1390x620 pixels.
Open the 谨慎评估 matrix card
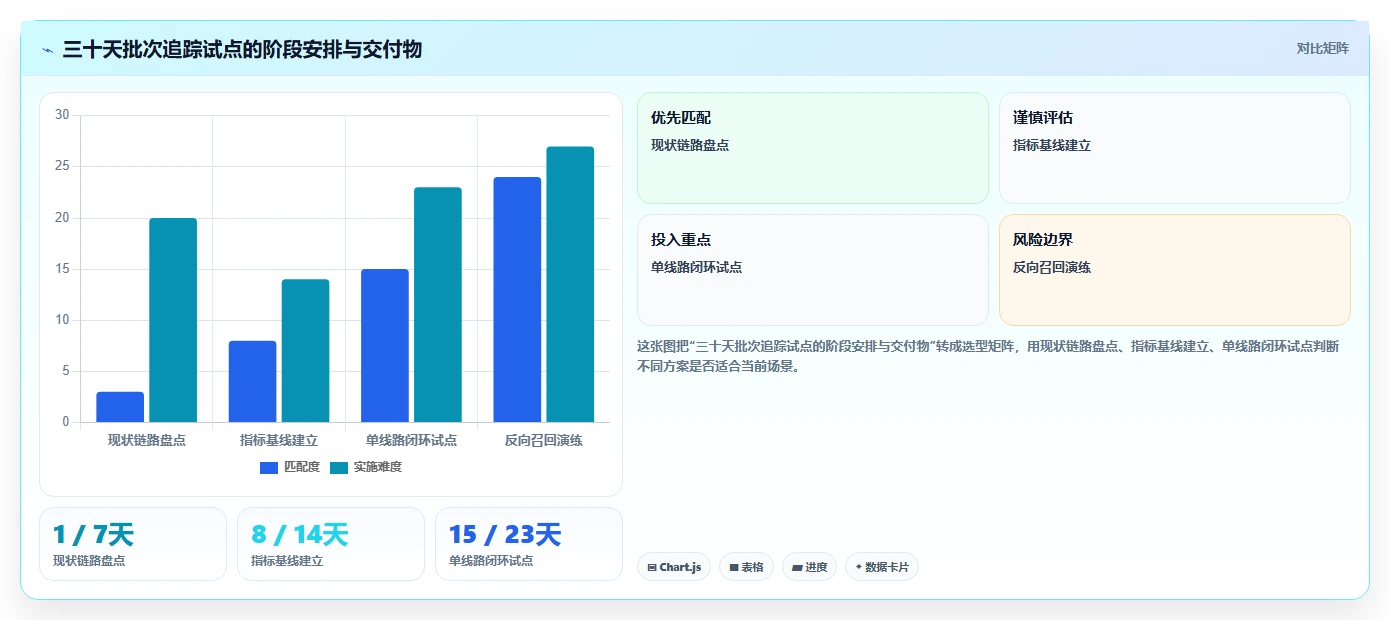1175,148
